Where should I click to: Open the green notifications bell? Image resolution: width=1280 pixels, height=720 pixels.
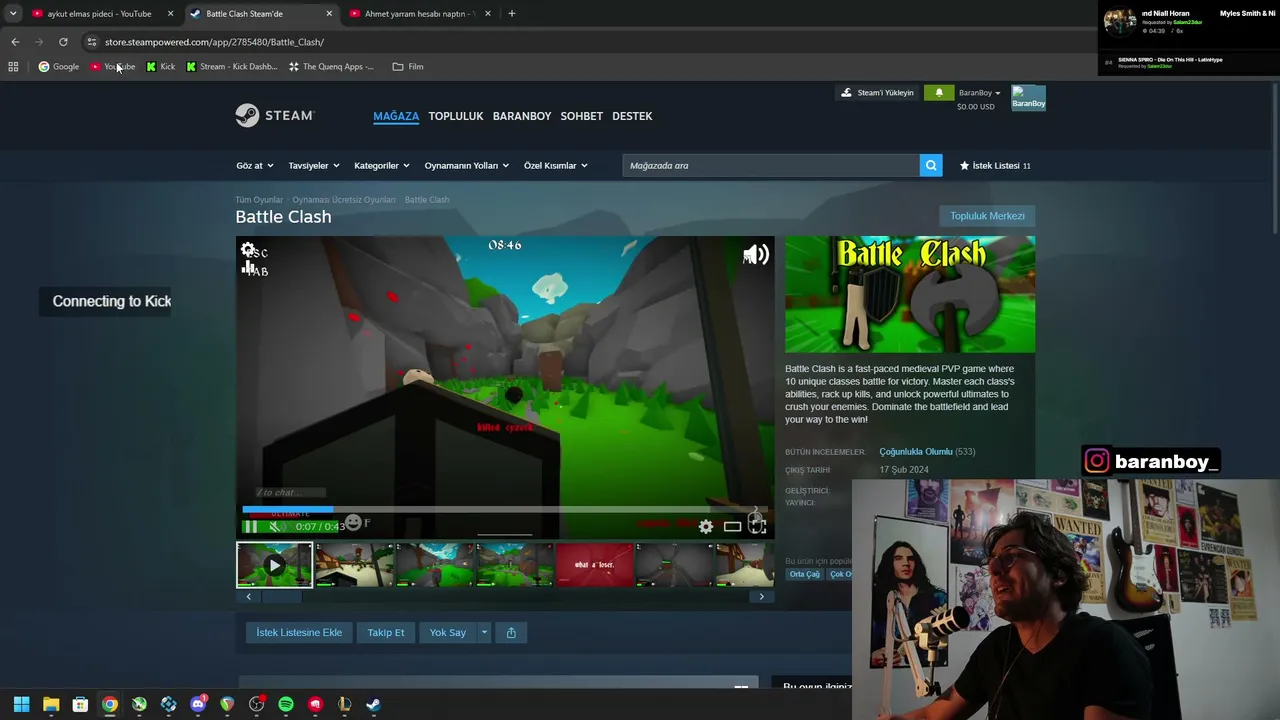pyautogui.click(x=939, y=93)
